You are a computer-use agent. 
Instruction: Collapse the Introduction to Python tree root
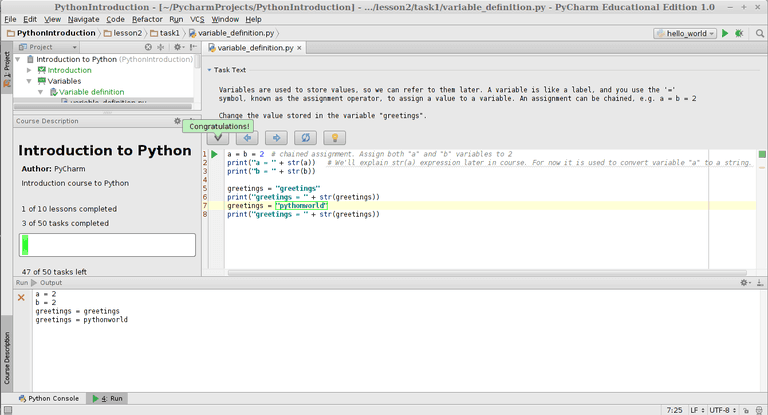click(18, 59)
